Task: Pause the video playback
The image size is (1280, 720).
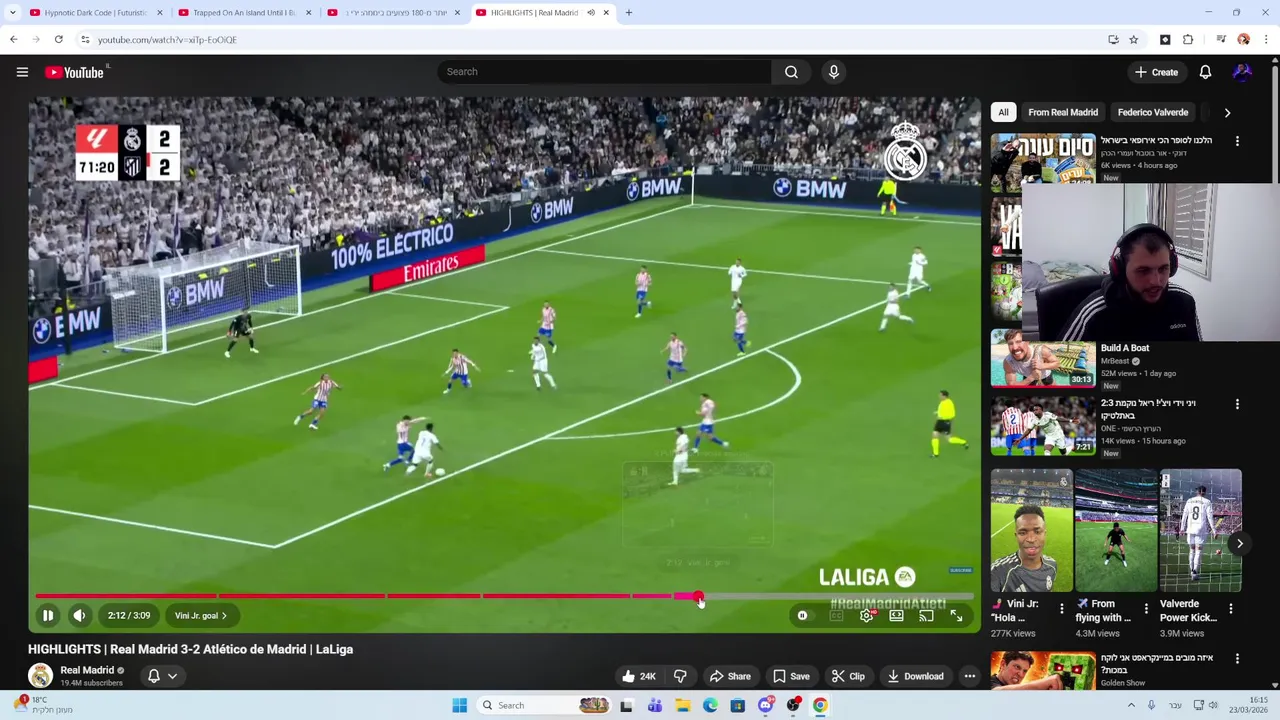Action: click(x=47, y=616)
